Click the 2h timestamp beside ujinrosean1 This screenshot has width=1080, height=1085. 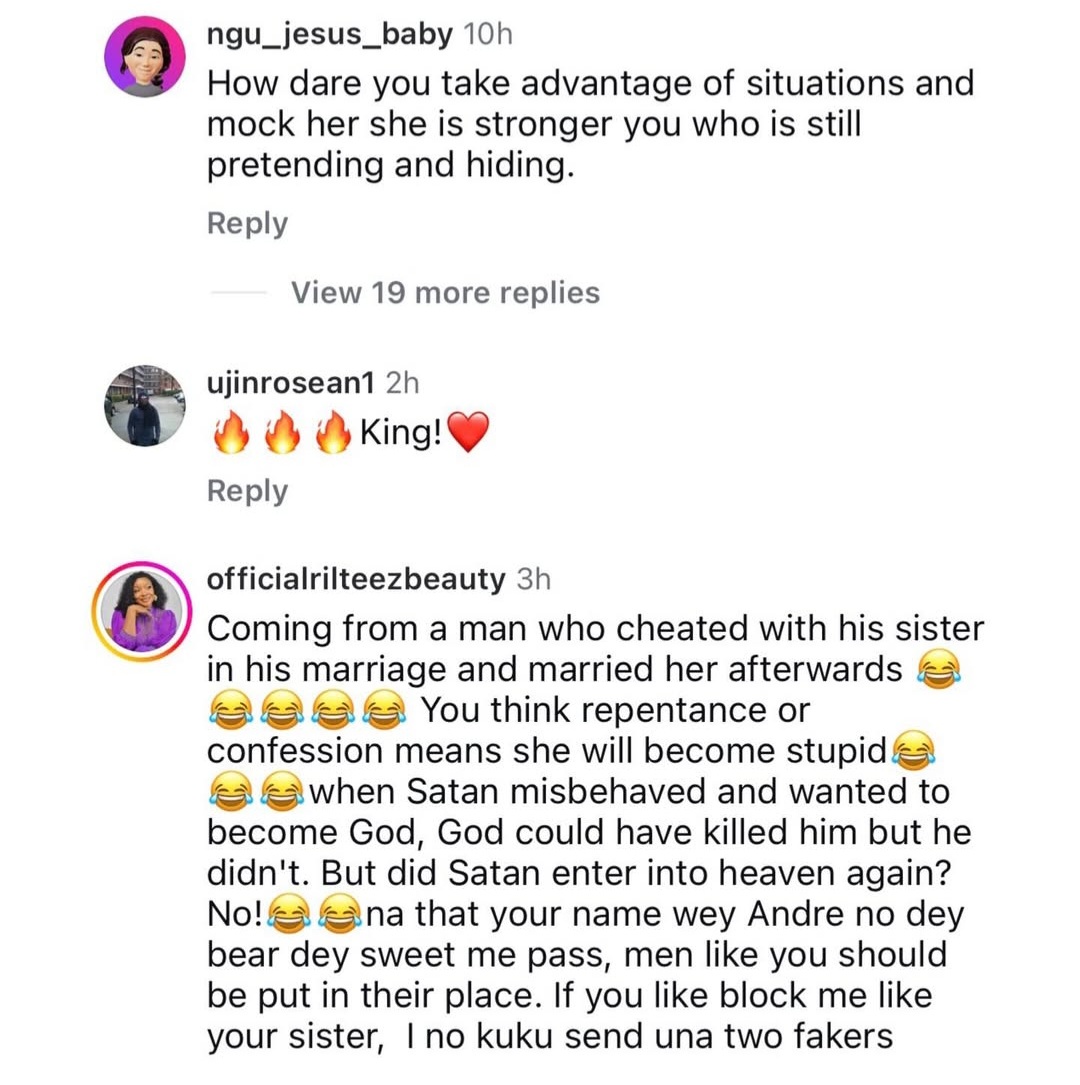tap(401, 383)
